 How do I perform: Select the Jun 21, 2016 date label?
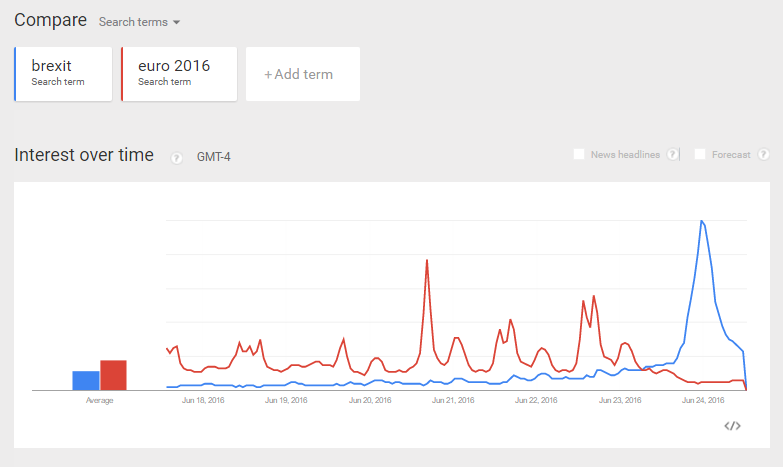point(453,400)
